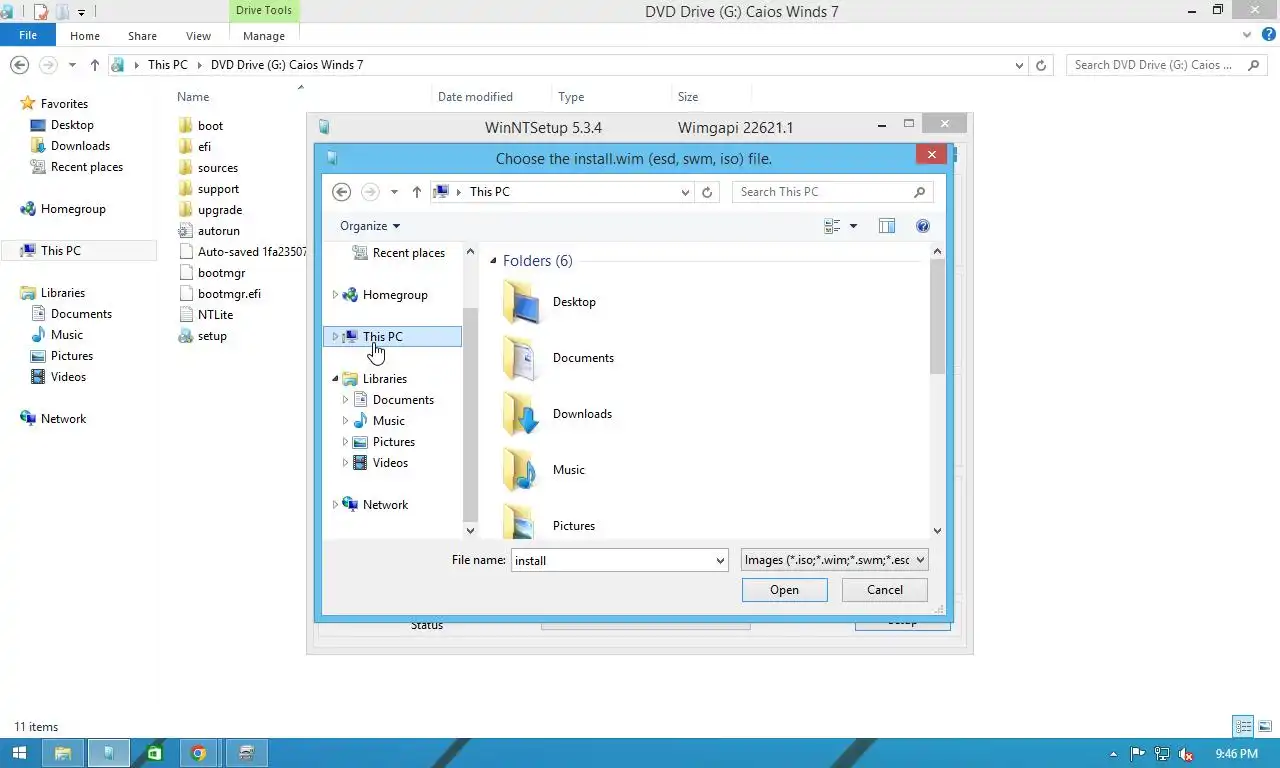Click the Cancel button

[x=885, y=590]
